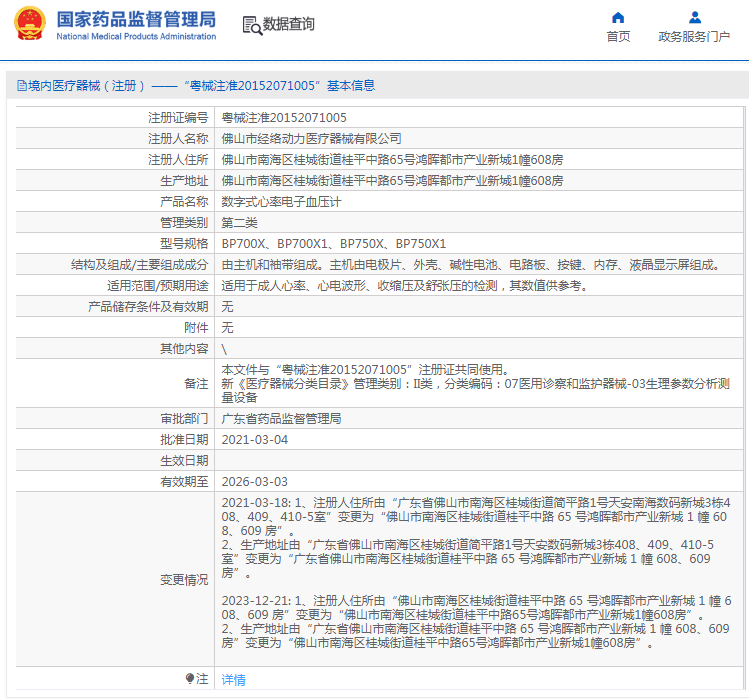Click the 产品名称 row label
Viewport: 749px width, 699px height.
(x=184, y=202)
